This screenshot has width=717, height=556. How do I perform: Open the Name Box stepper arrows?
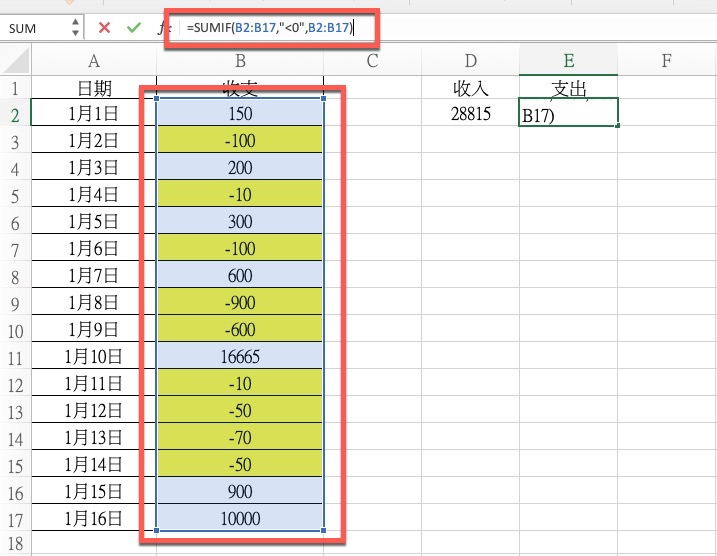click(x=75, y=27)
